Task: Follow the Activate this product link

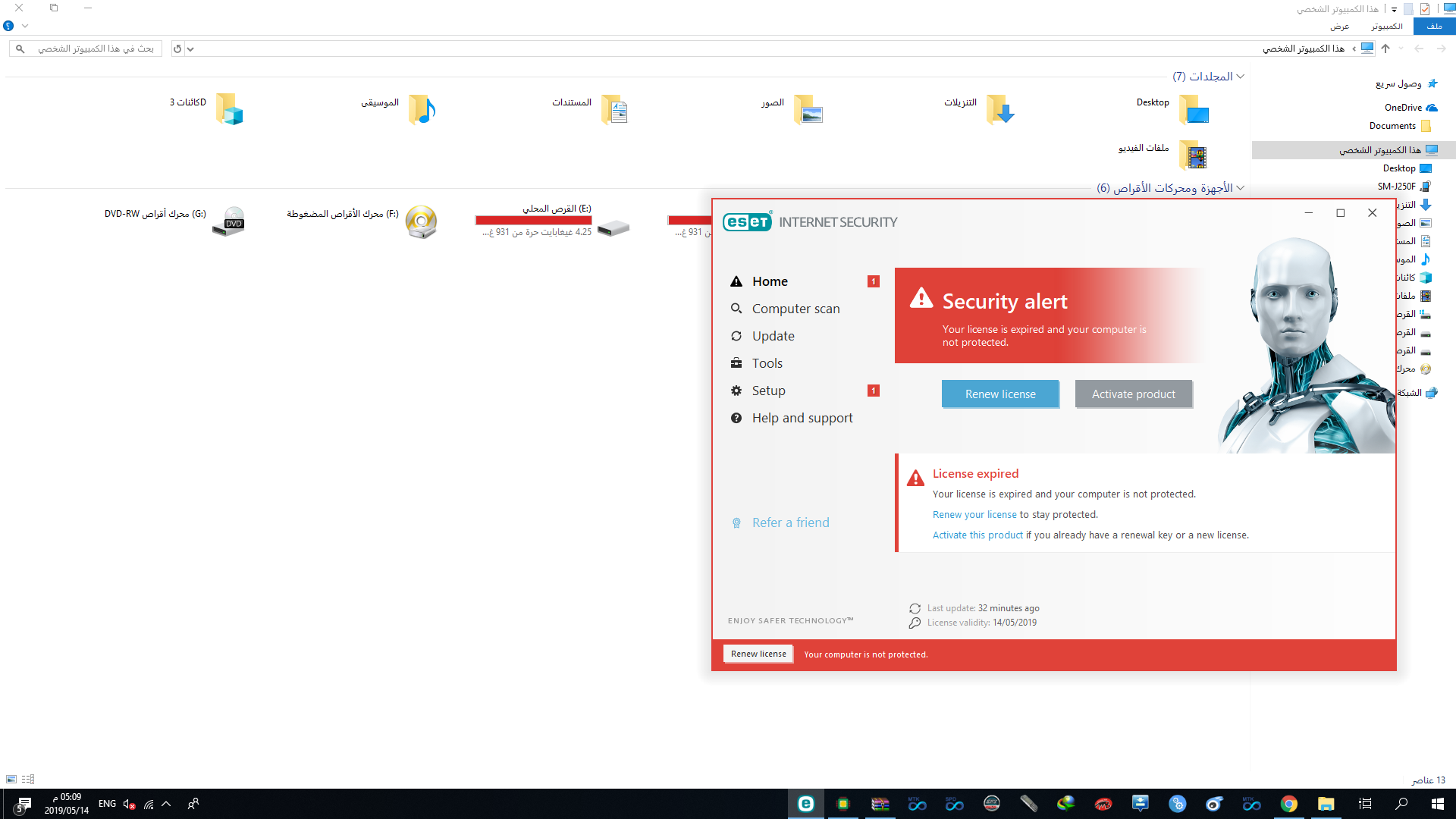Action: pyautogui.click(x=977, y=535)
